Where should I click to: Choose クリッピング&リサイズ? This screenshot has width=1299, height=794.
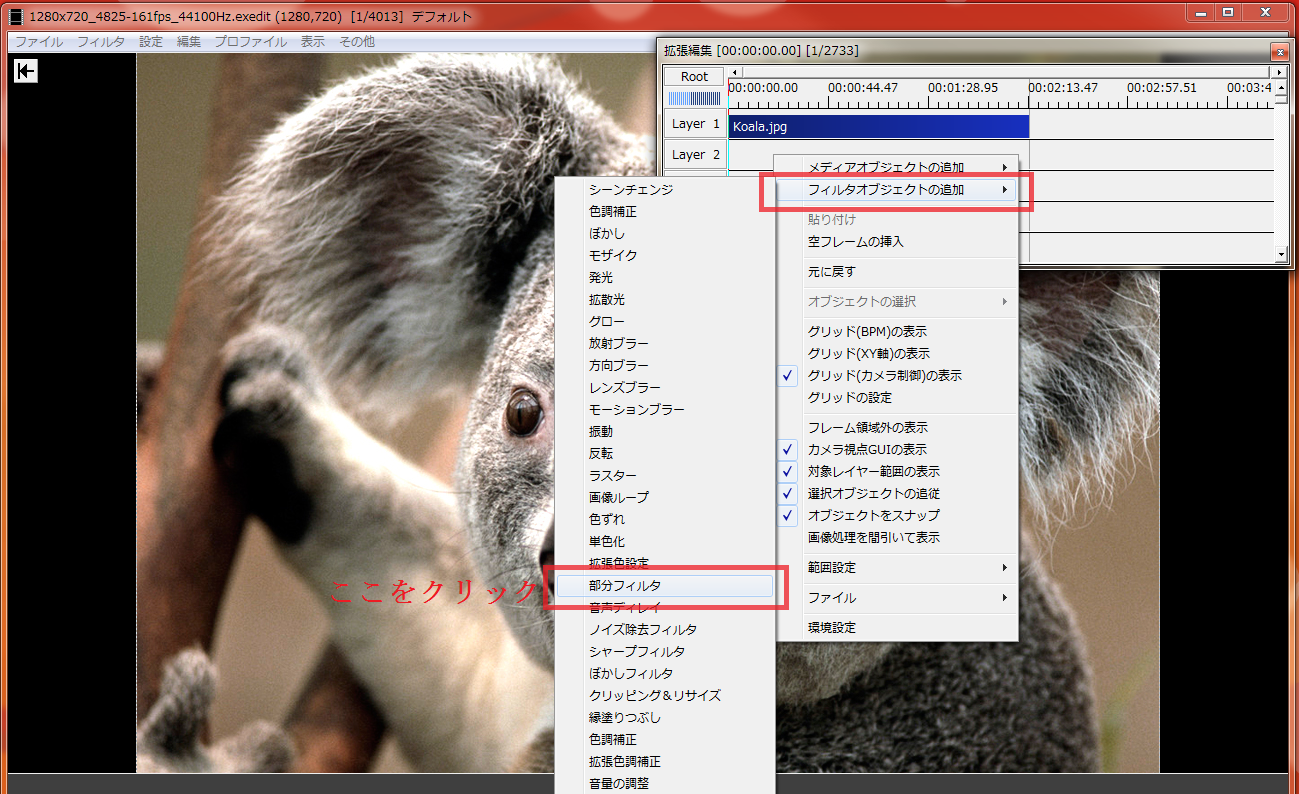pos(665,695)
